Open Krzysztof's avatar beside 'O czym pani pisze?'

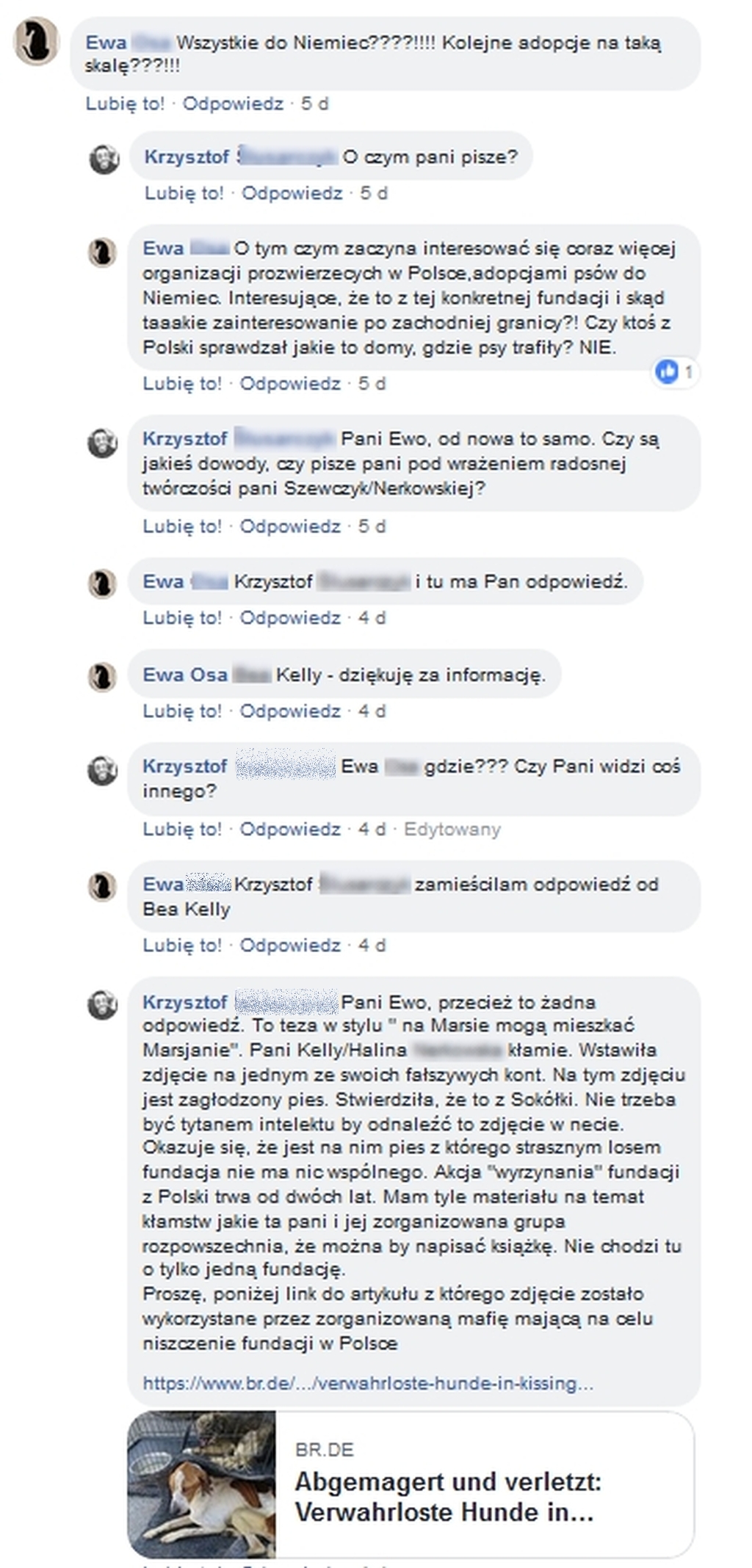tap(104, 159)
